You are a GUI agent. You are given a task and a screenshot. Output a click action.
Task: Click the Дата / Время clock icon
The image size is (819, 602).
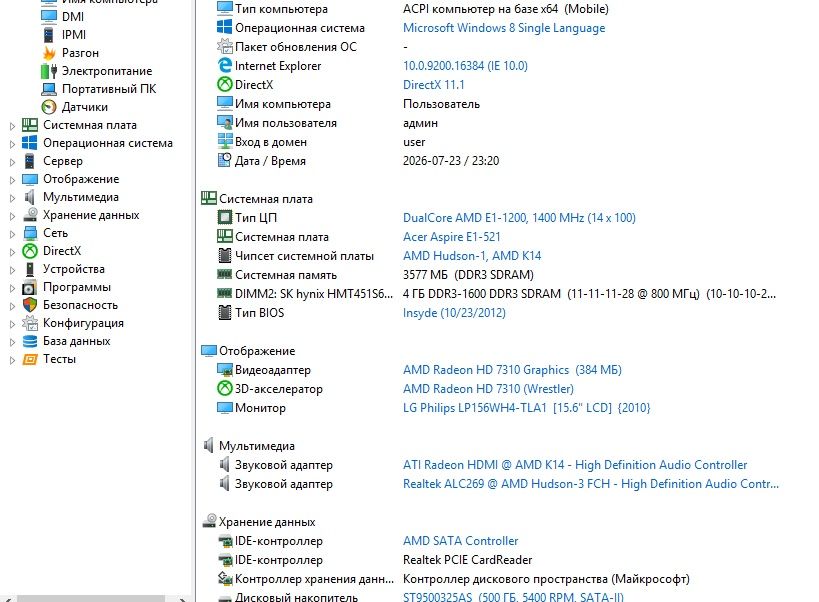point(225,160)
